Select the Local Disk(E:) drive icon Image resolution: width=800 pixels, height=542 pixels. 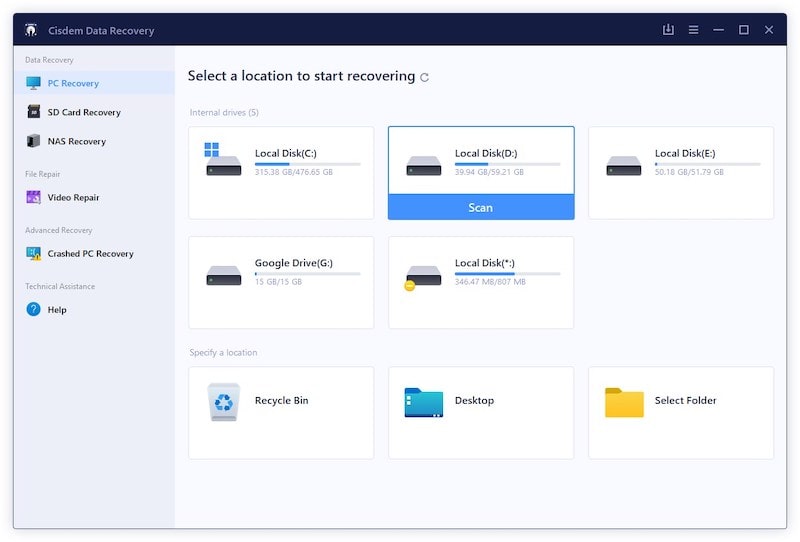pos(623,165)
